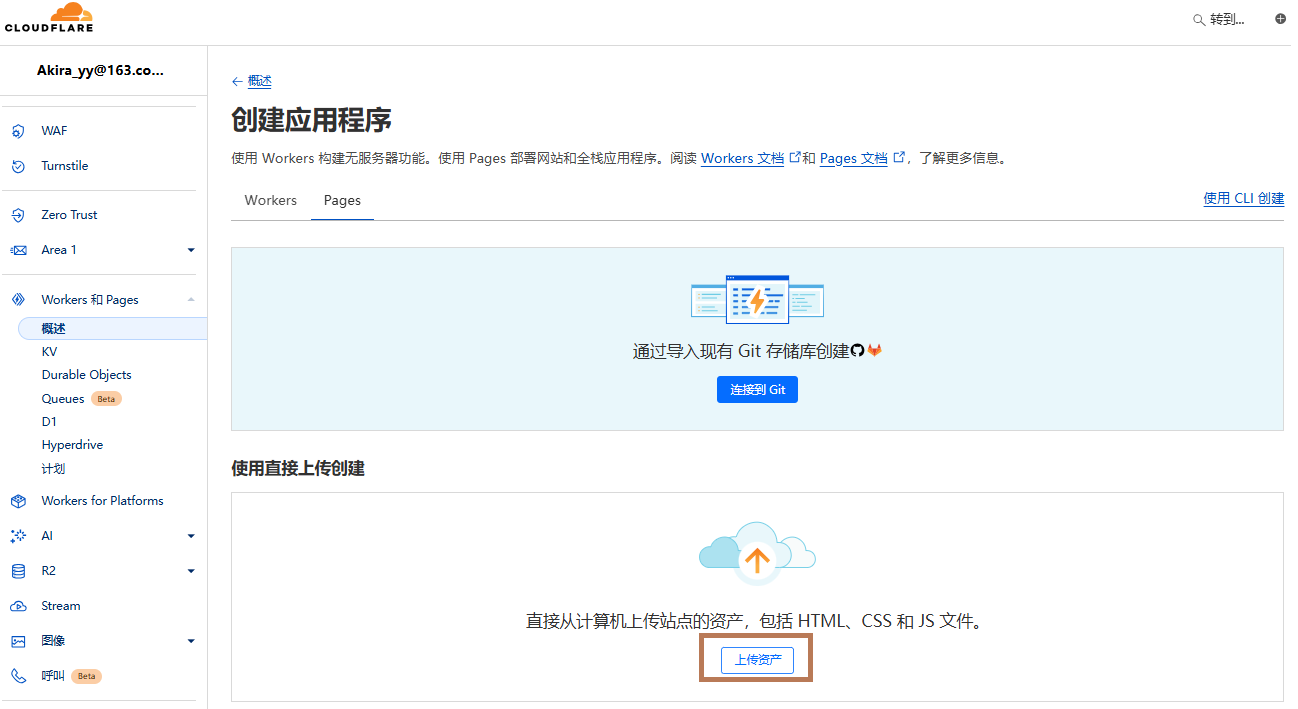Click the Workers for Platforms cube icon
1298x709 pixels.
[x=18, y=501]
